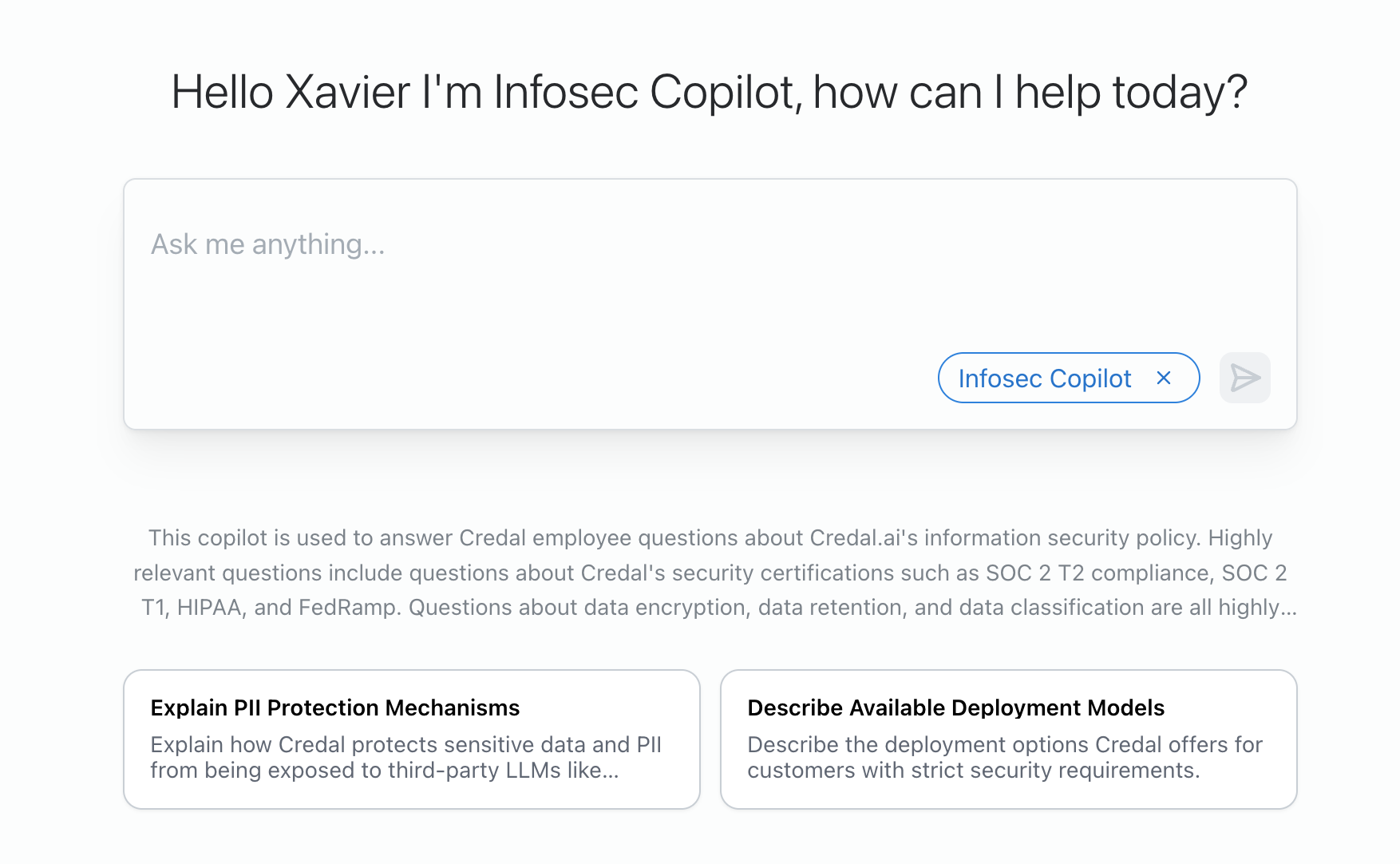The height and width of the screenshot is (864, 1400).
Task: Click "customers with strict security requirements" line
Action: tap(972, 771)
